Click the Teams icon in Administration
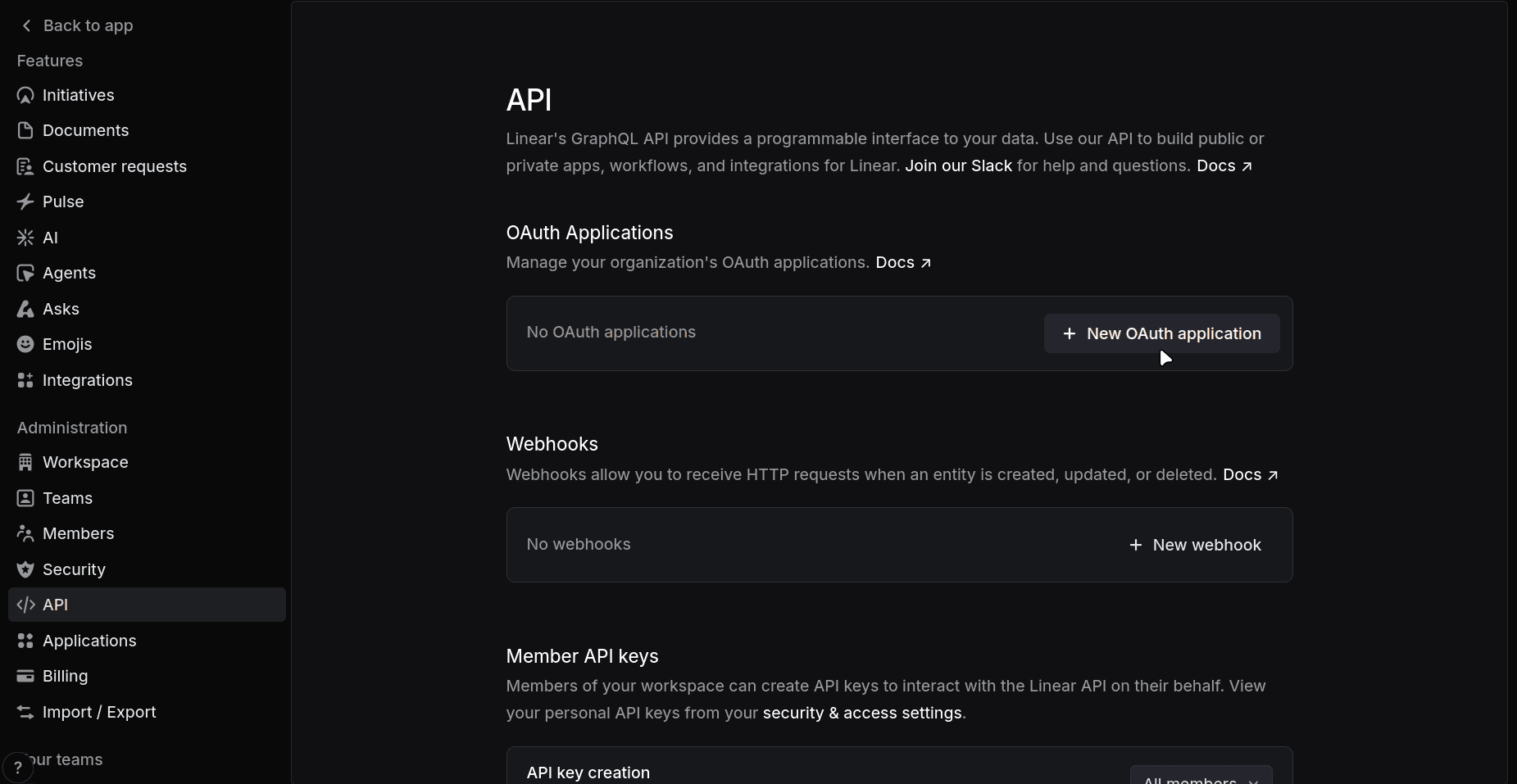This screenshot has height=784, width=1517. click(25, 498)
